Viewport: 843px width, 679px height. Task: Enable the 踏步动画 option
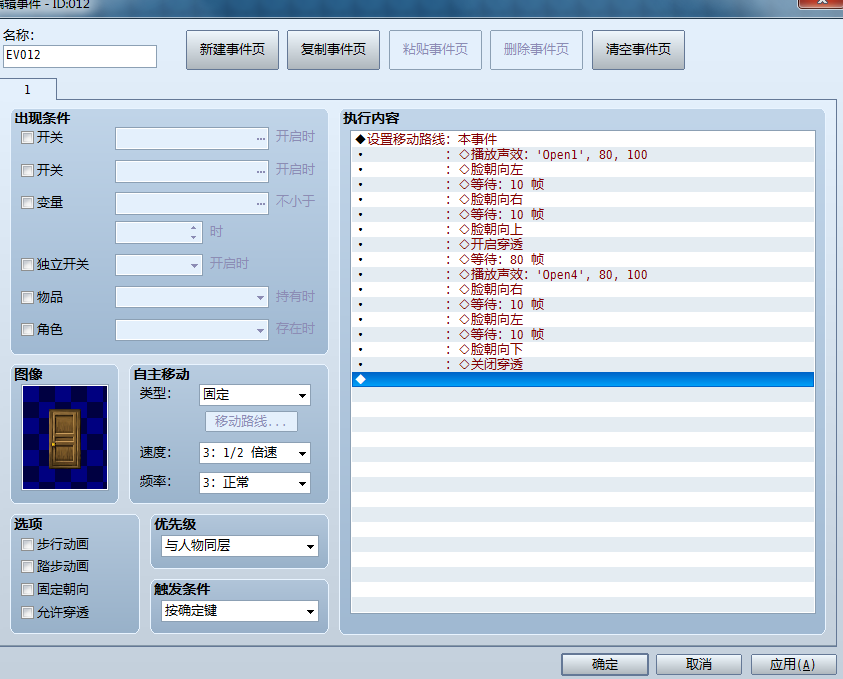27,567
